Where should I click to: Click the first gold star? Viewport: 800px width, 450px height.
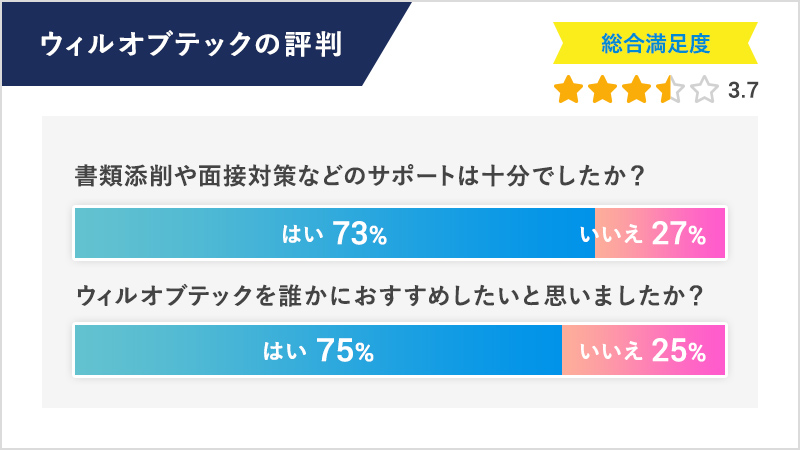tap(568, 90)
